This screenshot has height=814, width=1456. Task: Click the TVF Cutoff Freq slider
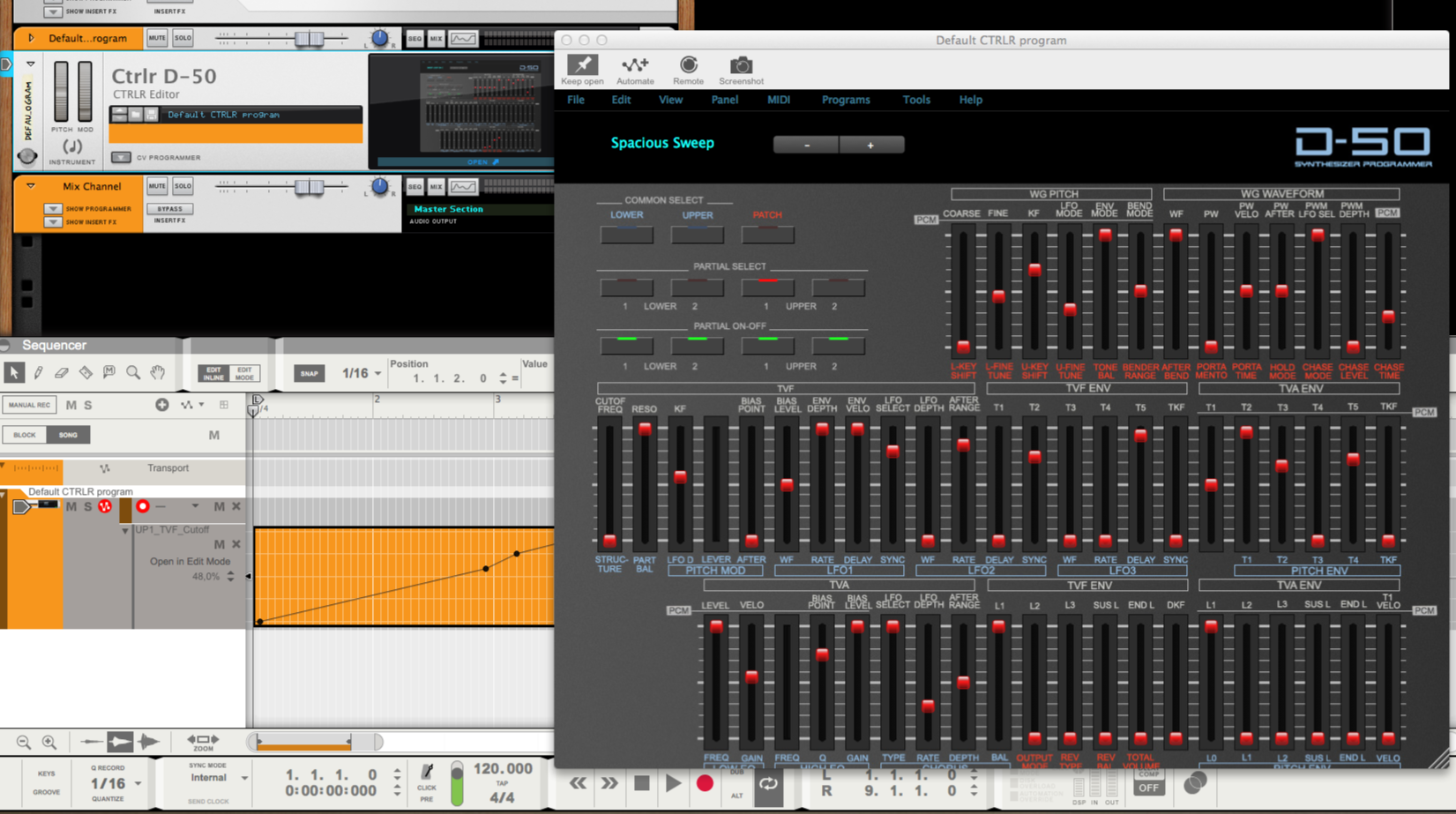click(609, 484)
